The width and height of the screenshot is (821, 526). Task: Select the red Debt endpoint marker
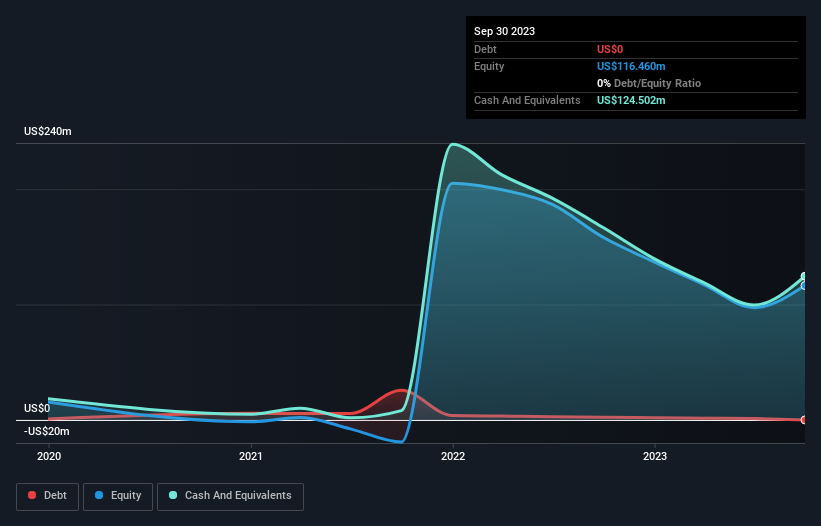(x=804, y=420)
